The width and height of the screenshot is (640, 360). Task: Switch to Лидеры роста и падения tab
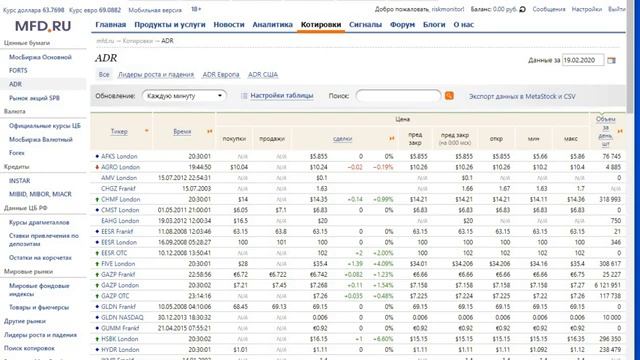click(x=156, y=75)
